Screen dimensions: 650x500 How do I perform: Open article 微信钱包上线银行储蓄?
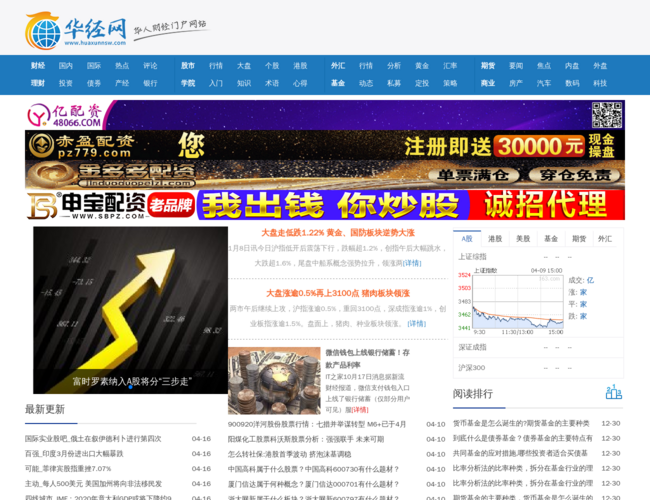pos(367,359)
